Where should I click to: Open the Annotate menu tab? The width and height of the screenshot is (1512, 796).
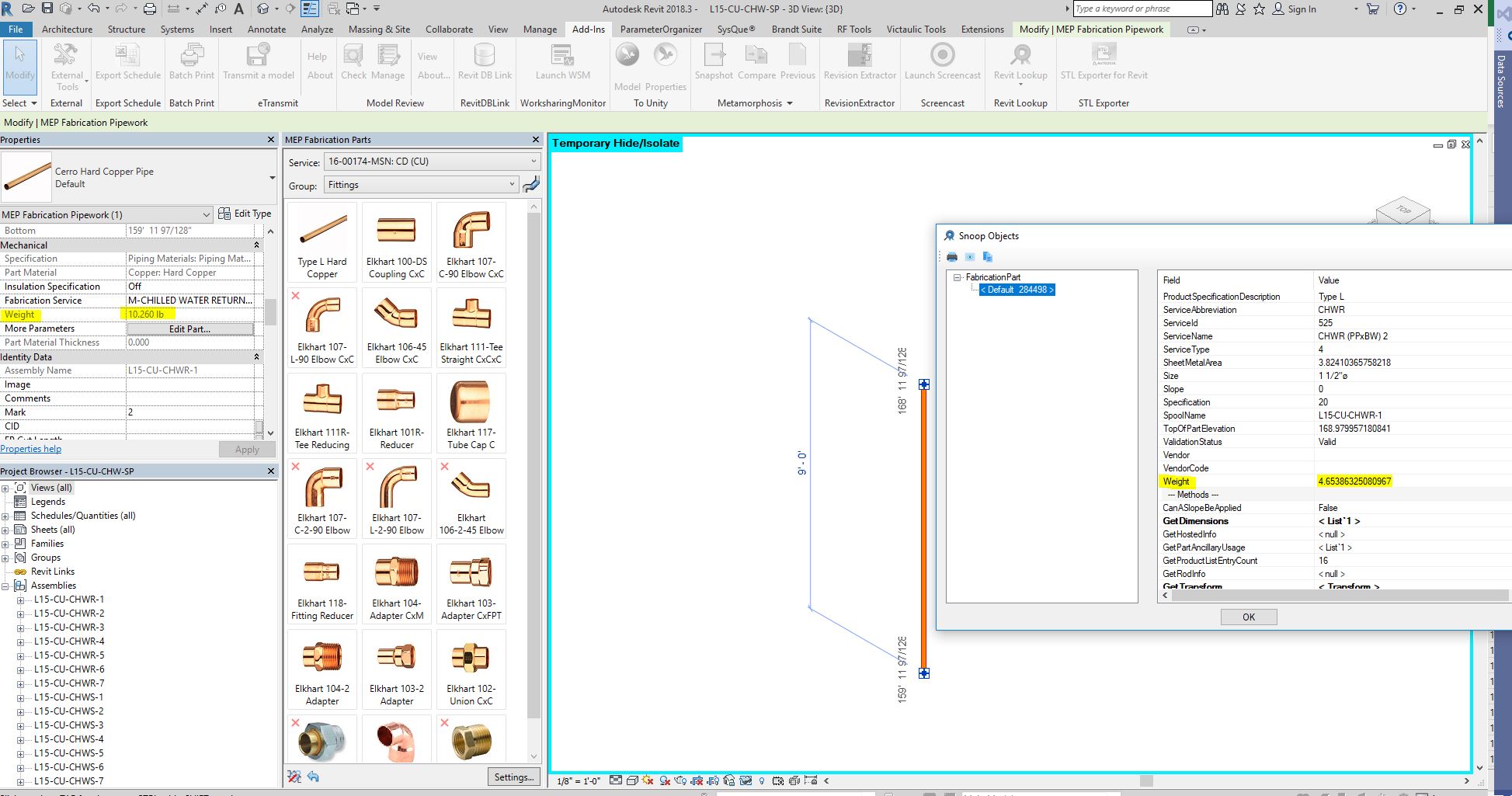(x=266, y=29)
